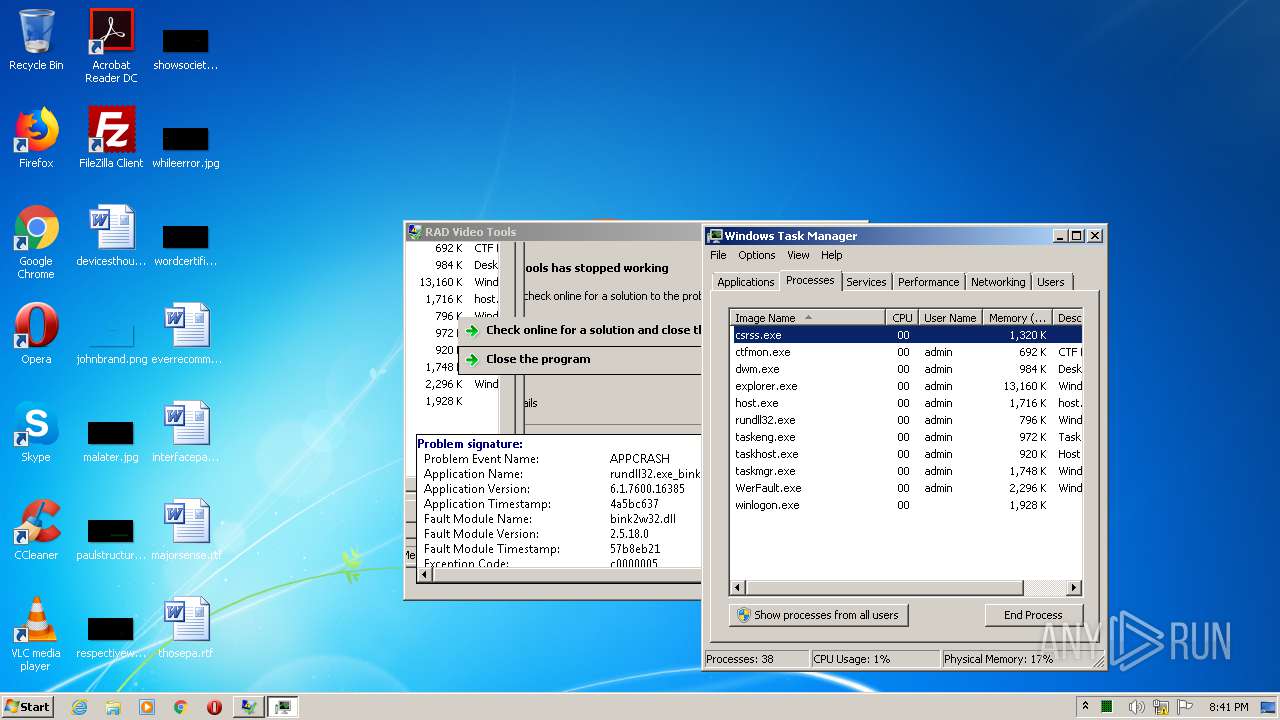This screenshot has height=720, width=1280.
Task: Select the interfacepa Word document icon
Action: (186, 432)
